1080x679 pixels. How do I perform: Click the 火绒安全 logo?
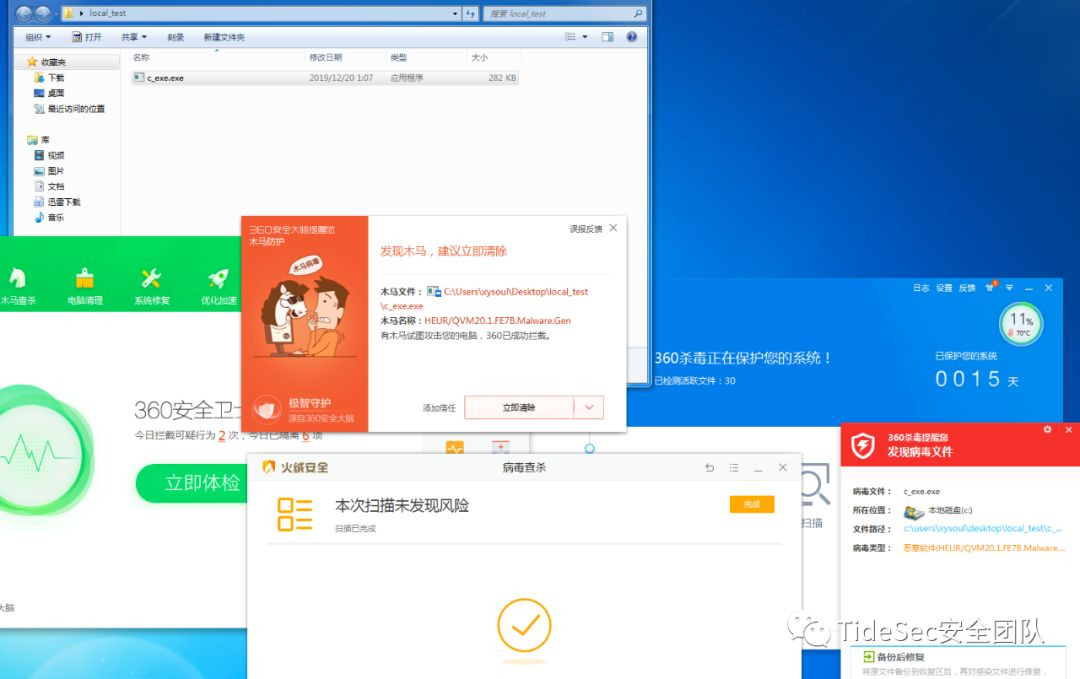point(295,468)
